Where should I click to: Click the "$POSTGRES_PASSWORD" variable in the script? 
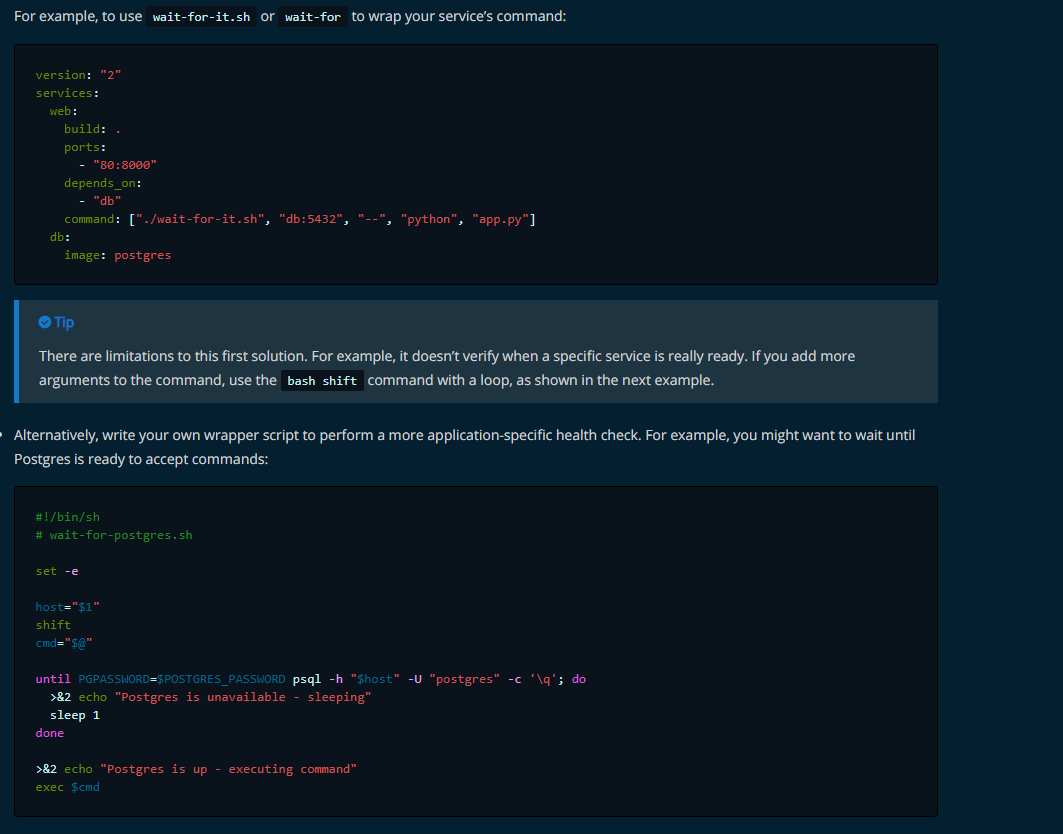[x=221, y=679]
